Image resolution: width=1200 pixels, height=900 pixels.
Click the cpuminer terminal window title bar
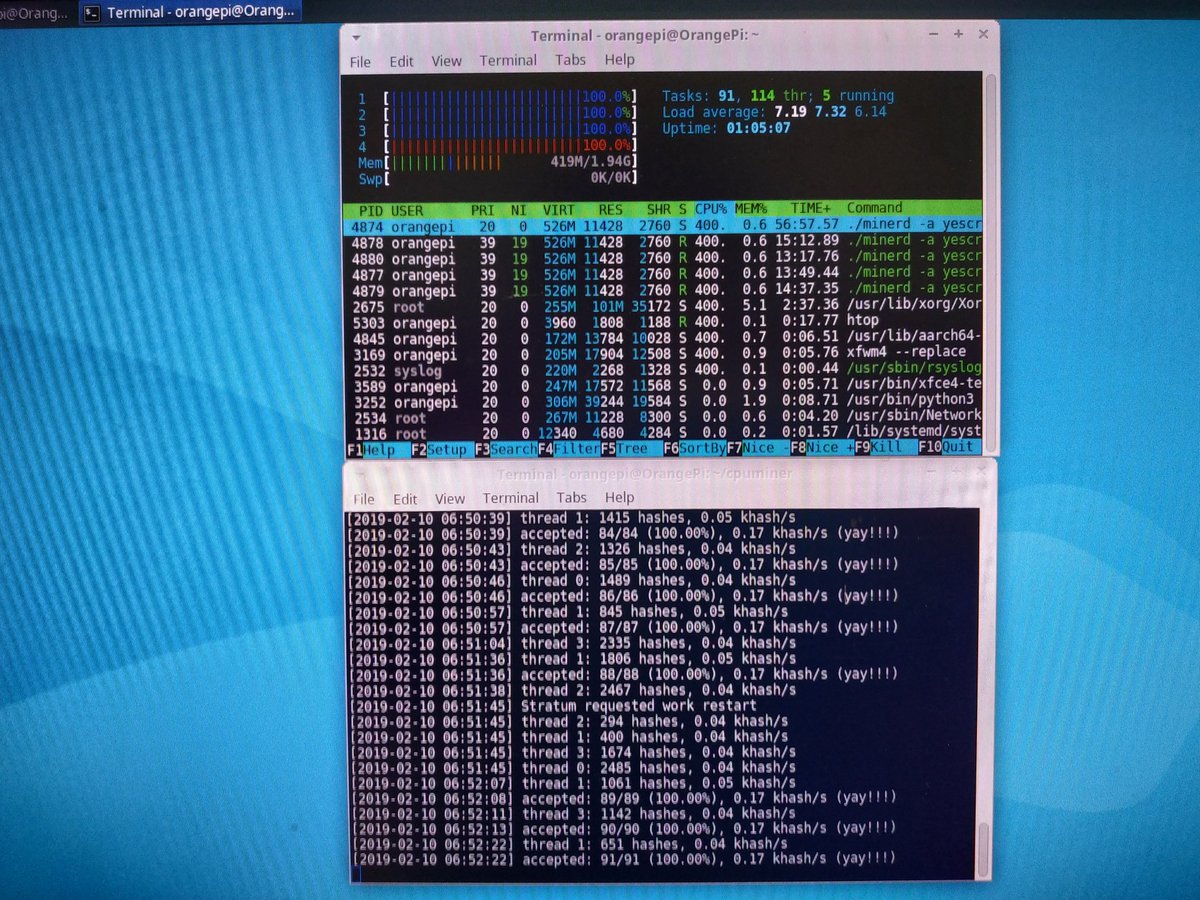670,473
